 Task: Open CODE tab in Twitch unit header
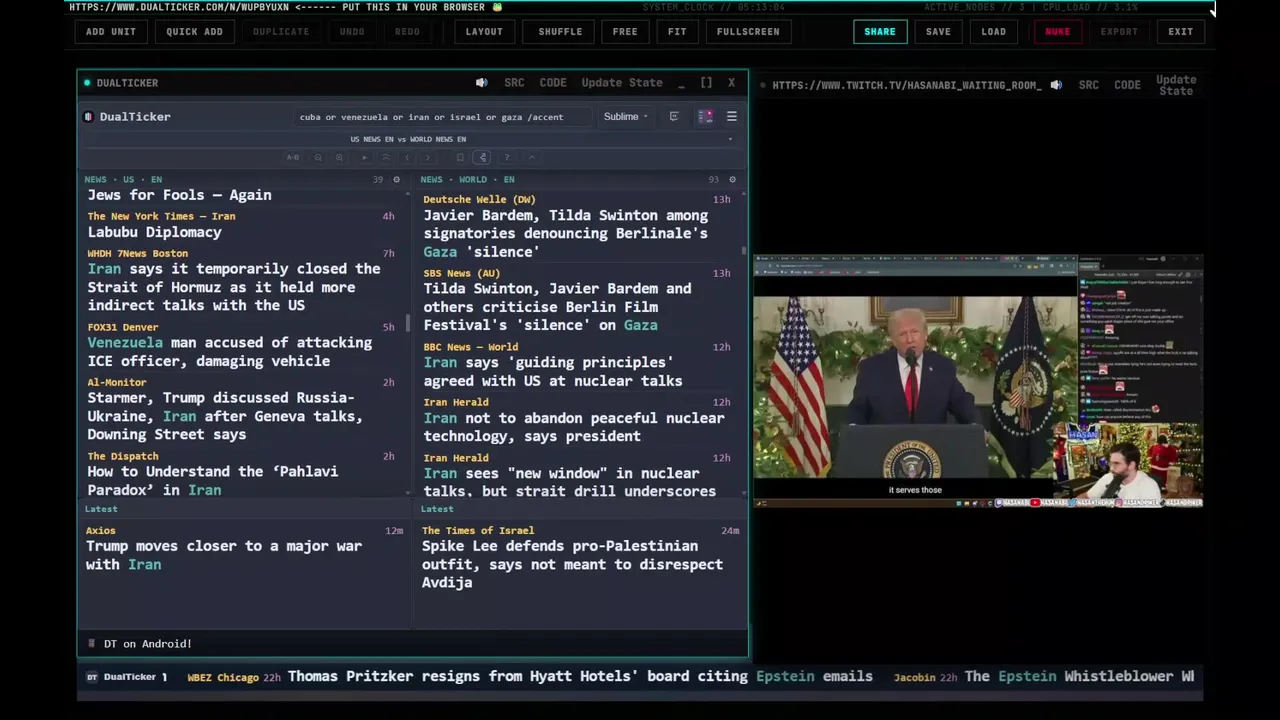[x=1127, y=85]
